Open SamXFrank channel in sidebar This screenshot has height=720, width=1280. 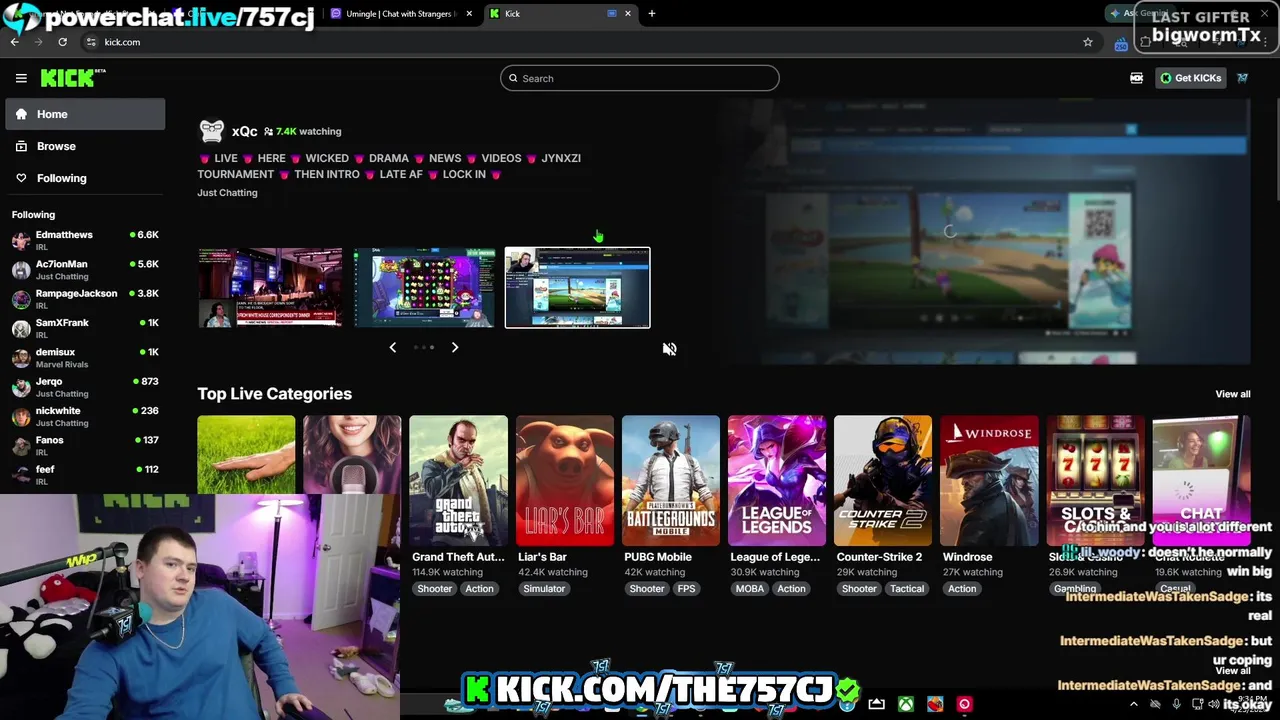click(x=85, y=328)
